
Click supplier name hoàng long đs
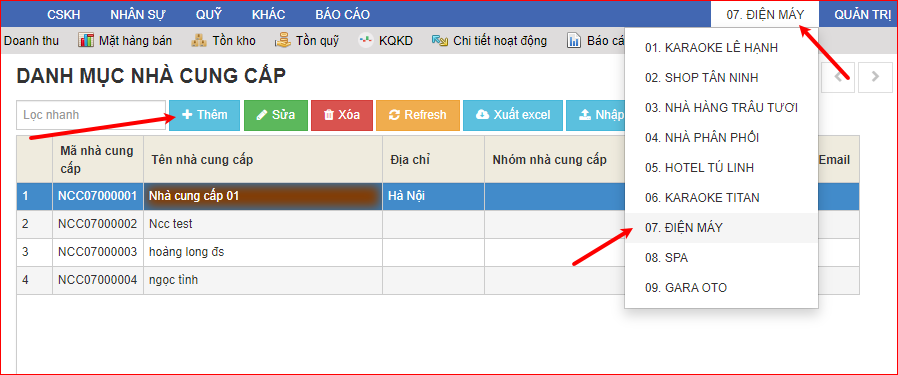pos(187,252)
